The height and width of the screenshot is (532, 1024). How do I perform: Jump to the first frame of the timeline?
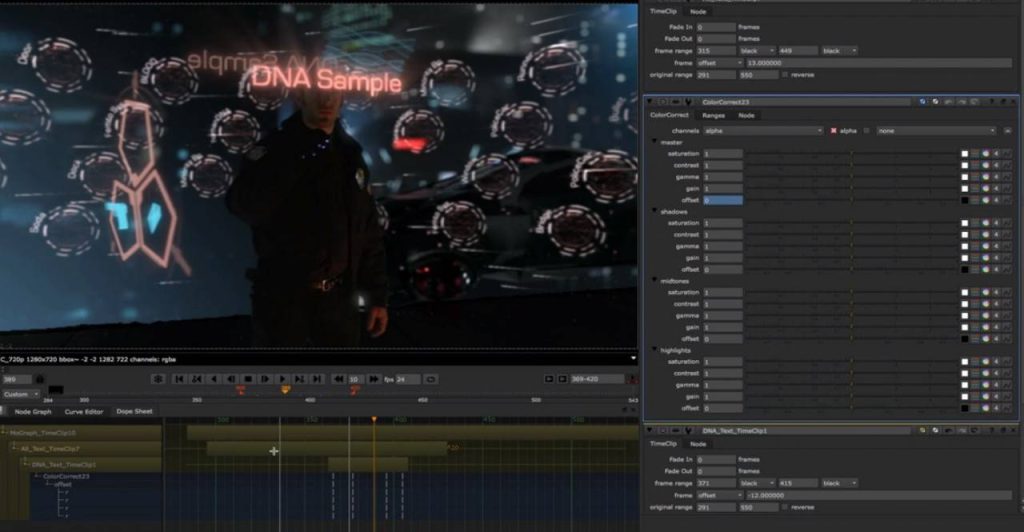click(179, 379)
